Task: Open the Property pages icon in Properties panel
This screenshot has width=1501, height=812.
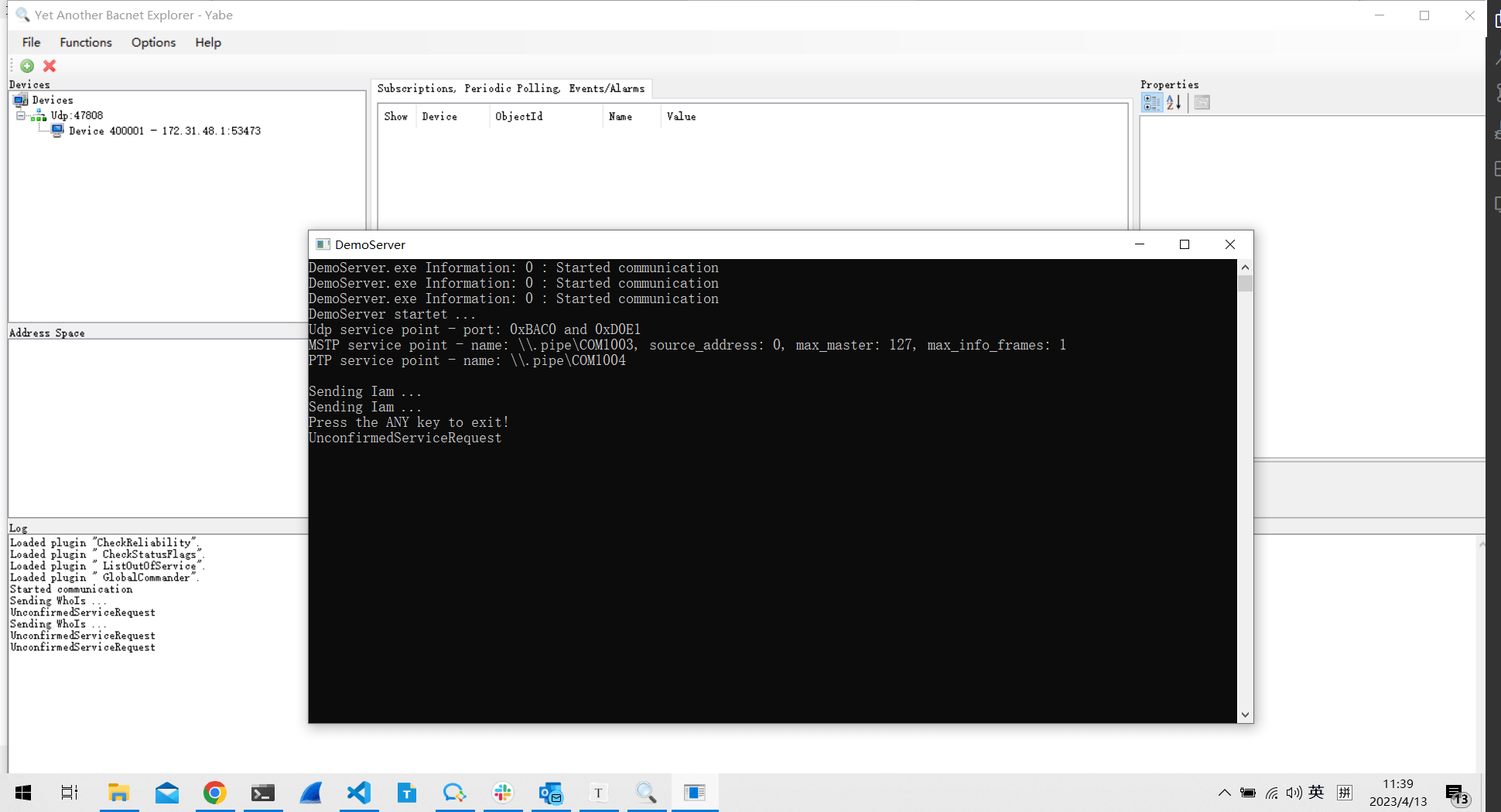Action: point(1202,102)
